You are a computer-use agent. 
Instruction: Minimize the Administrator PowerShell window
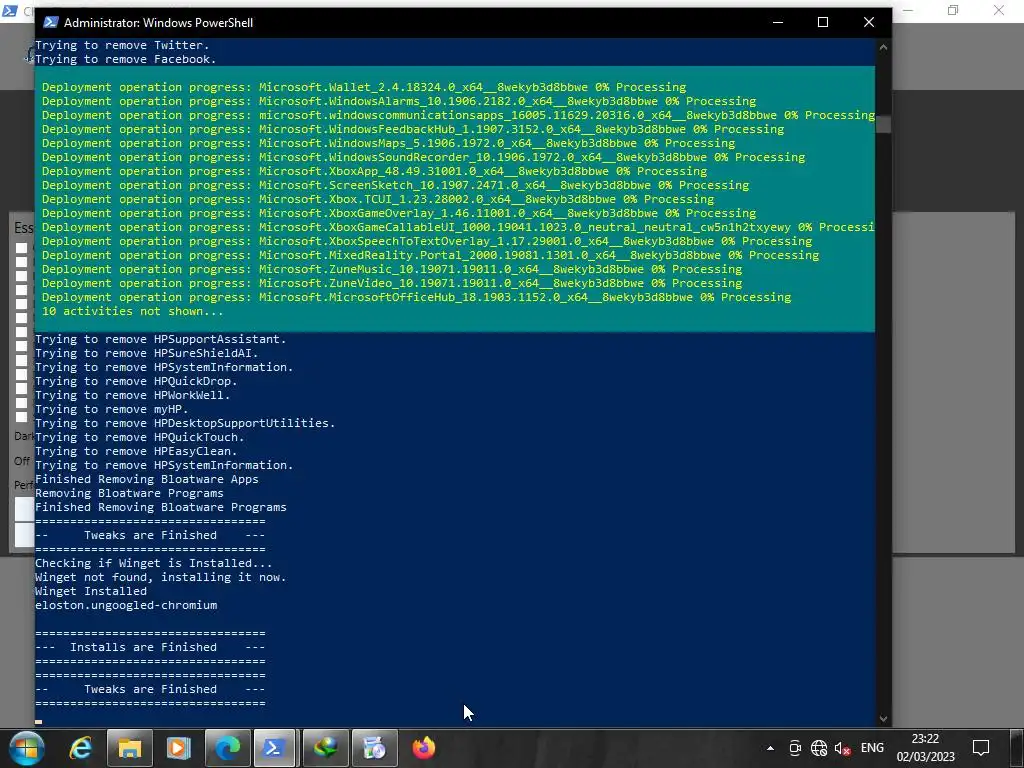pyautogui.click(x=778, y=22)
